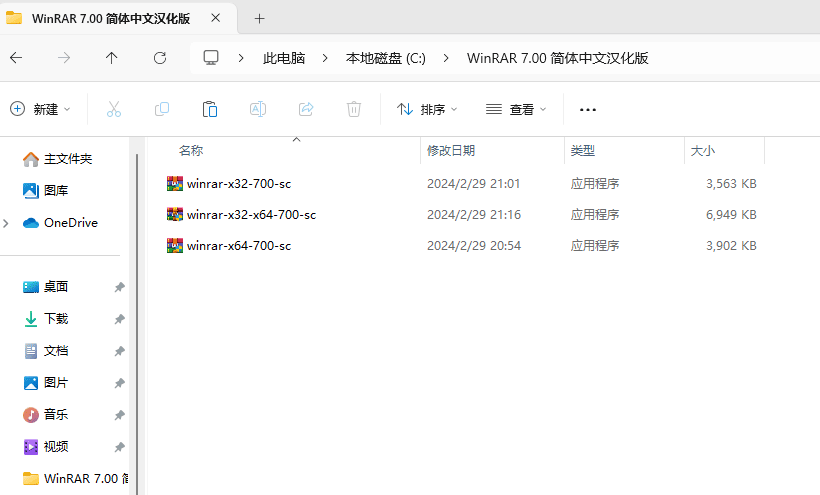The width and height of the screenshot is (820, 495).
Task: Click size value 3,563 KB
Action: coord(731,184)
